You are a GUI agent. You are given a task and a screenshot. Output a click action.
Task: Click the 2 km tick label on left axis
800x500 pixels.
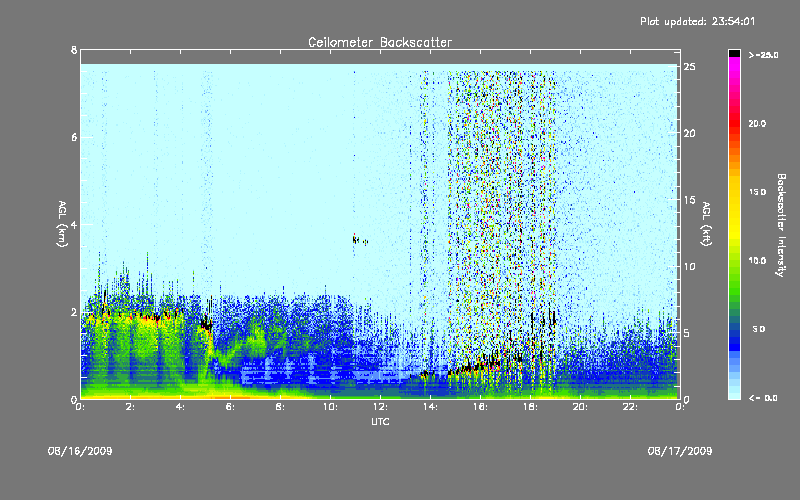[x=74, y=312]
